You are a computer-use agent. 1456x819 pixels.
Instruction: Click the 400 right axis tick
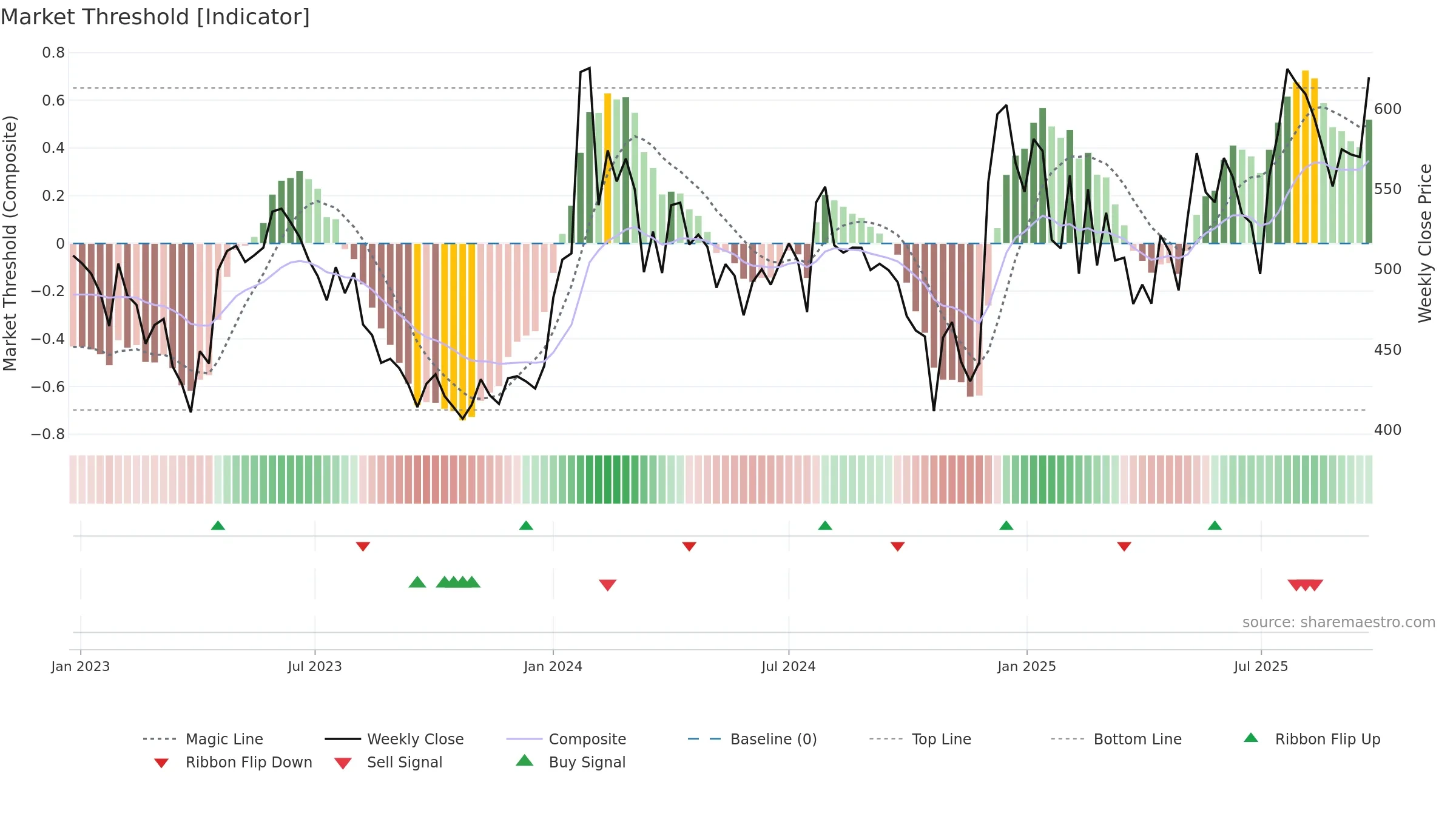(1388, 430)
